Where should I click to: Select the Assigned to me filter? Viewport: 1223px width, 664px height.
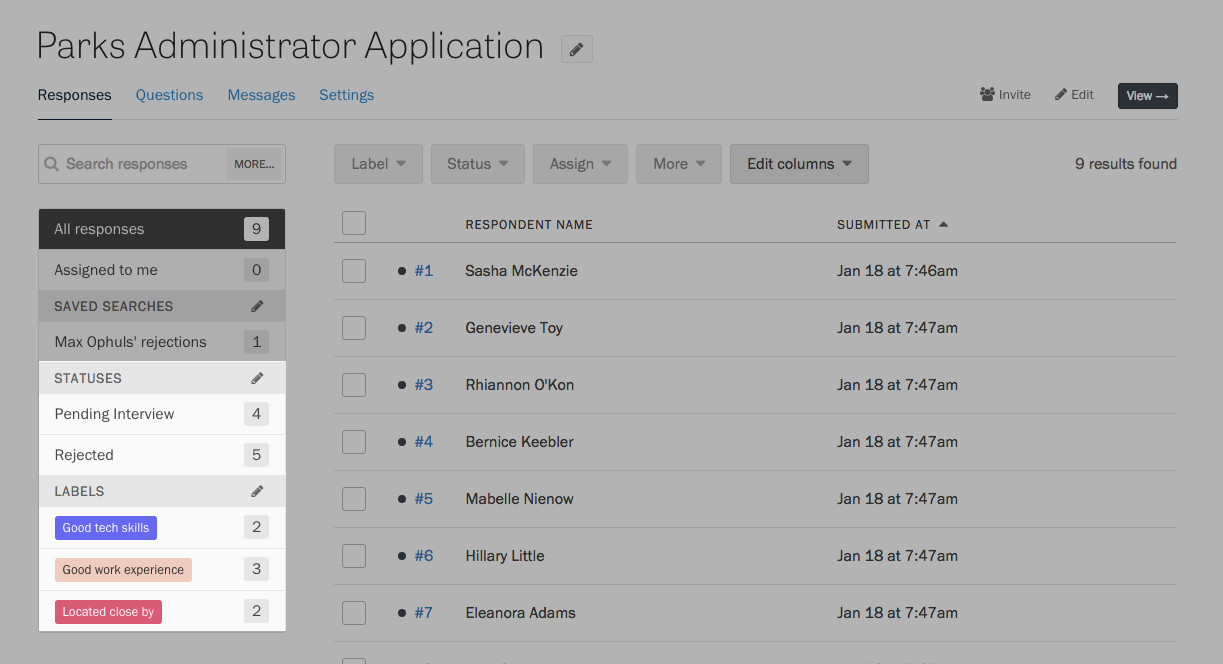(162, 270)
